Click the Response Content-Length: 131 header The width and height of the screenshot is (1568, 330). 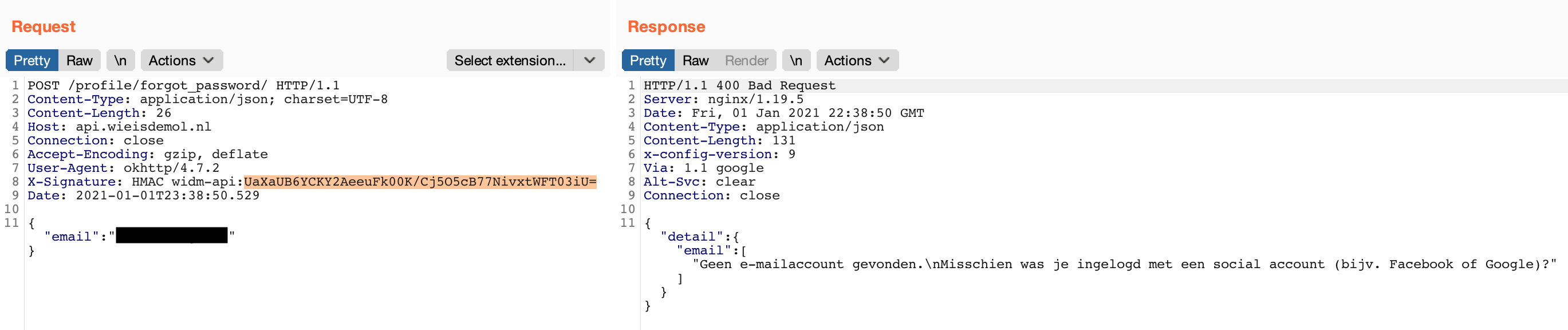(719, 140)
